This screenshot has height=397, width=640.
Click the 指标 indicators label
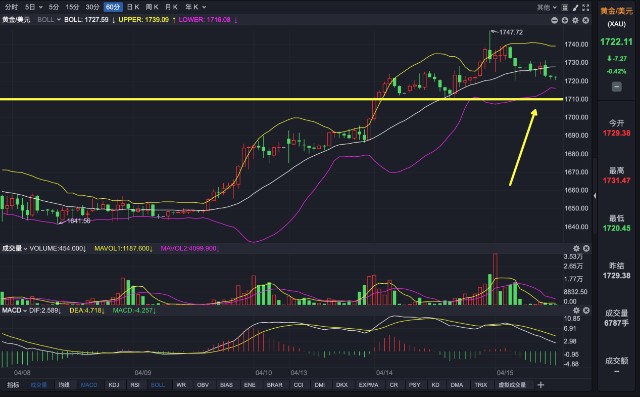tap(13, 385)
